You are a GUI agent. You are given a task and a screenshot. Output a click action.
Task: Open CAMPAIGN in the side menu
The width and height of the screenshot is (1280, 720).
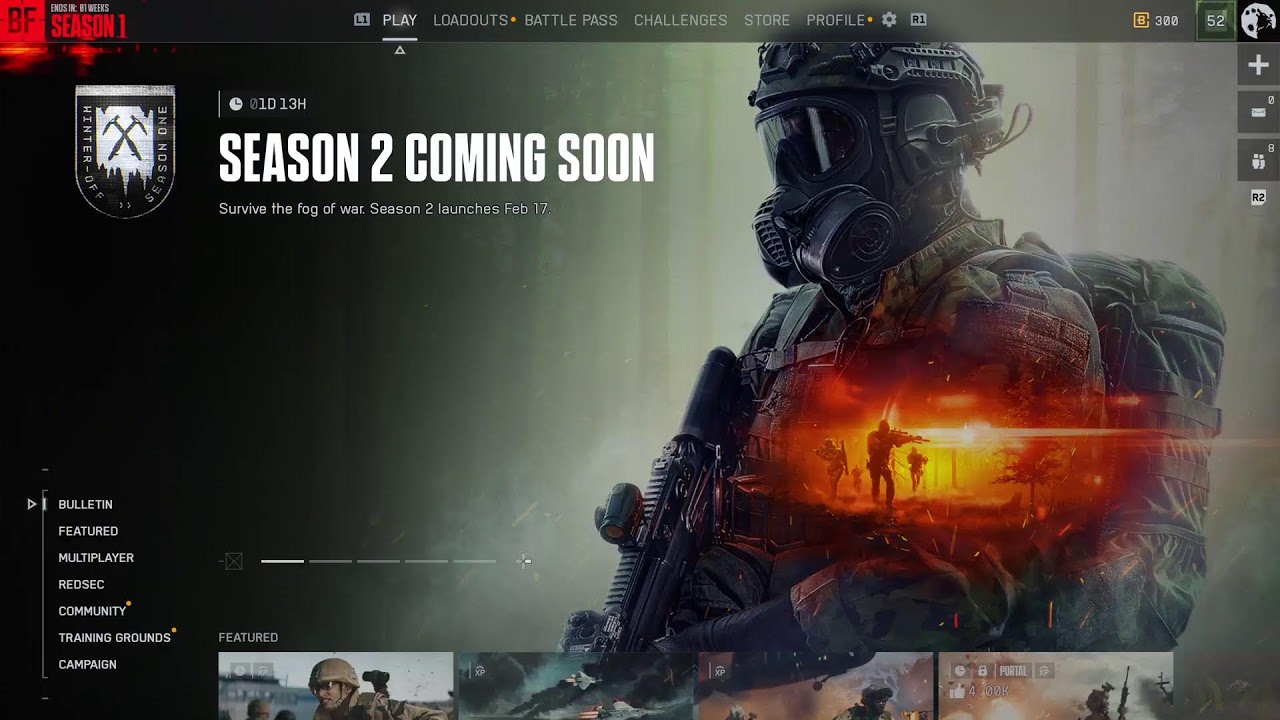(x=87, y=664)
